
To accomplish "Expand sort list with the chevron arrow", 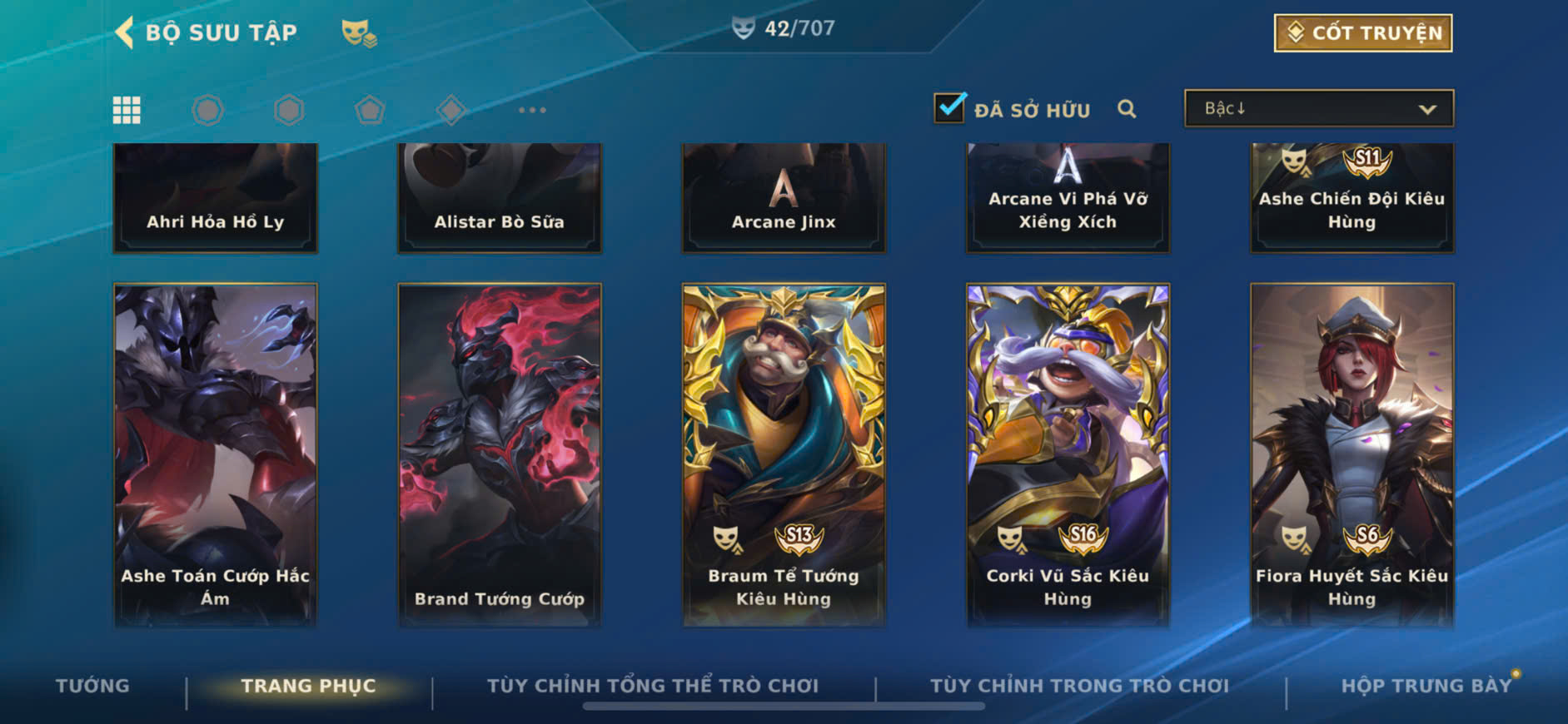I will coord(1427,109).
